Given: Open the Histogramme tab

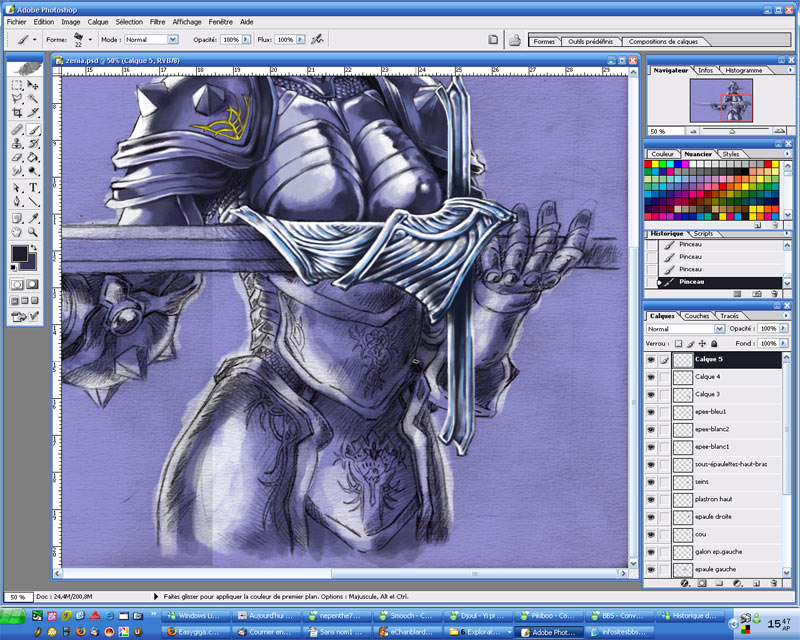Looking at the screenshot, I should [744, 70].
